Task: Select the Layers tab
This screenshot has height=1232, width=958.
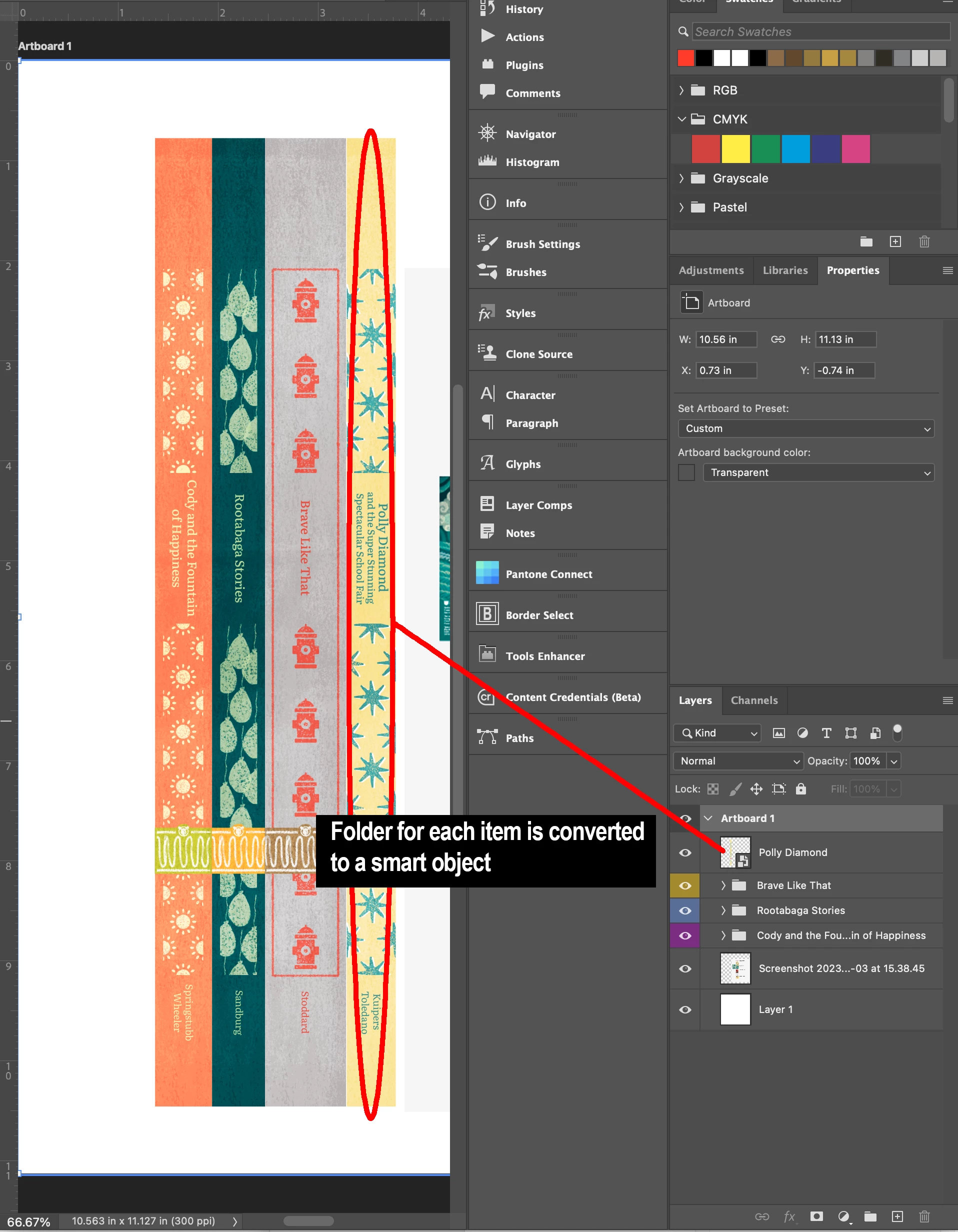Action: pos(695,700)
